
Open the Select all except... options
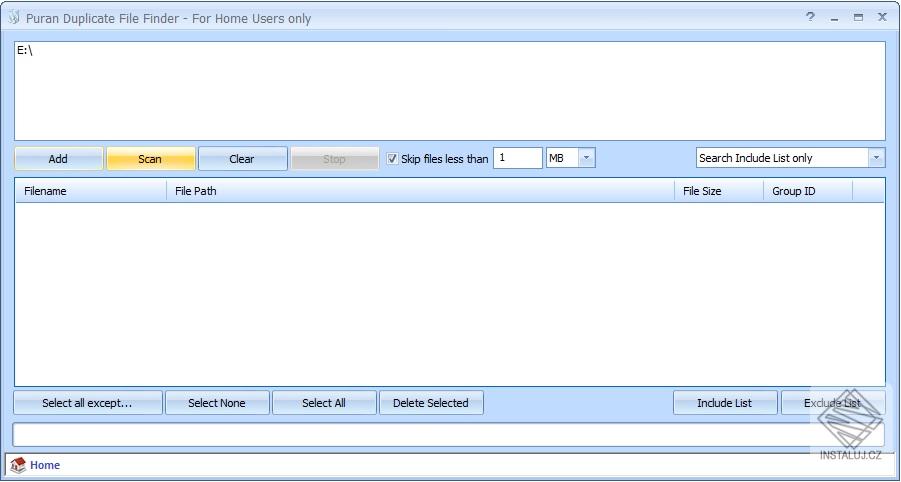(x=88, y=403)
